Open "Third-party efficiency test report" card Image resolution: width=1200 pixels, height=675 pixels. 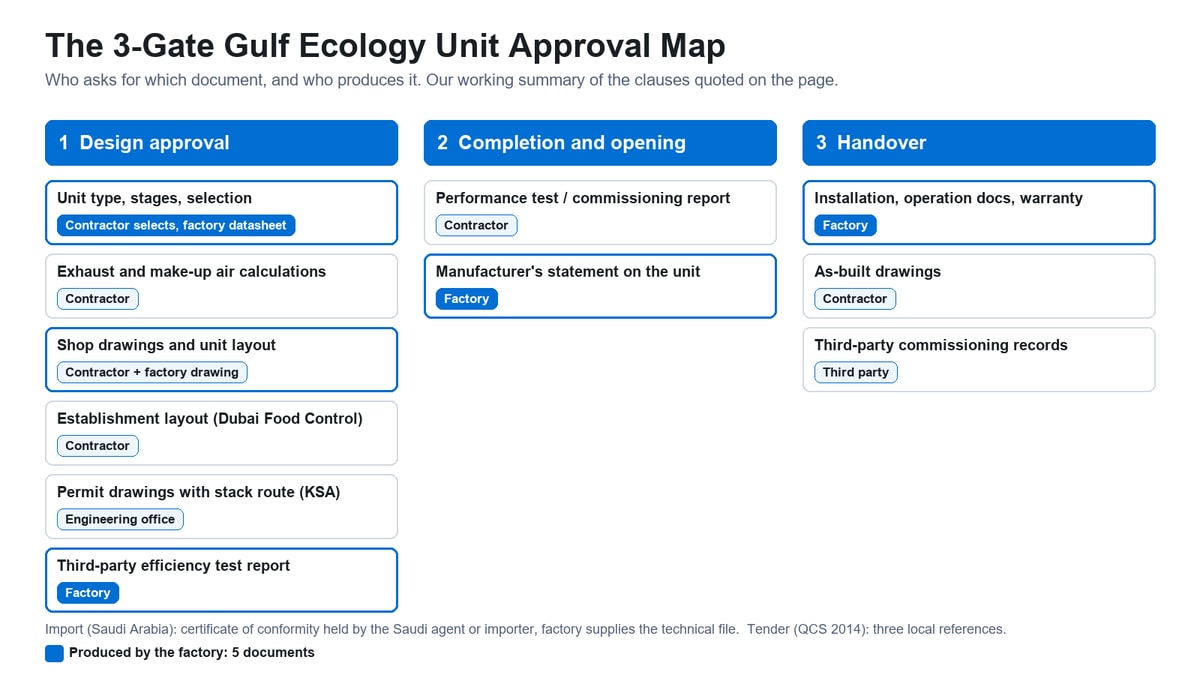(221, 580)
